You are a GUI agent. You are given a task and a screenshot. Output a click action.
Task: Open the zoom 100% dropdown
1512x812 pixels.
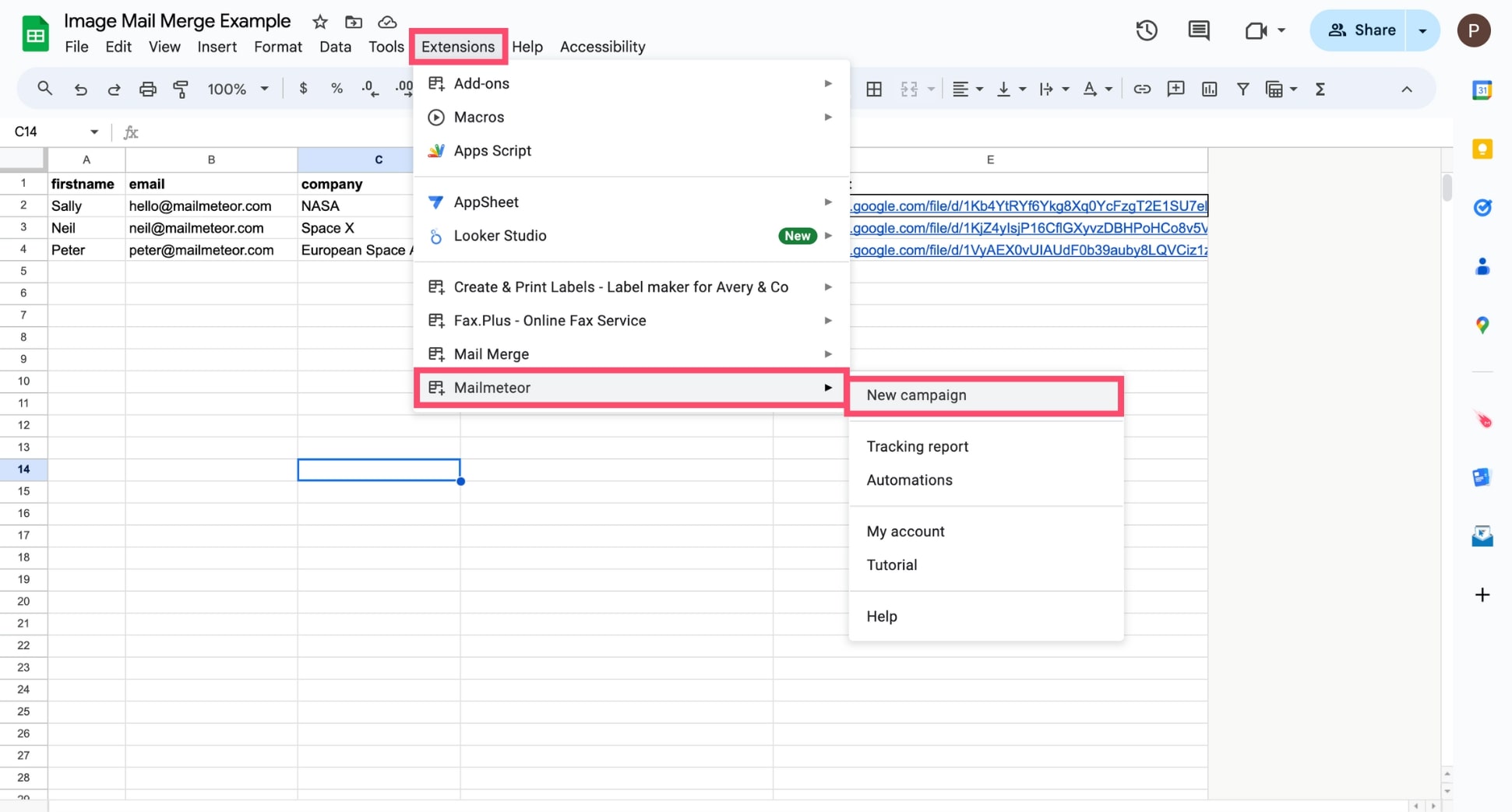237,89
